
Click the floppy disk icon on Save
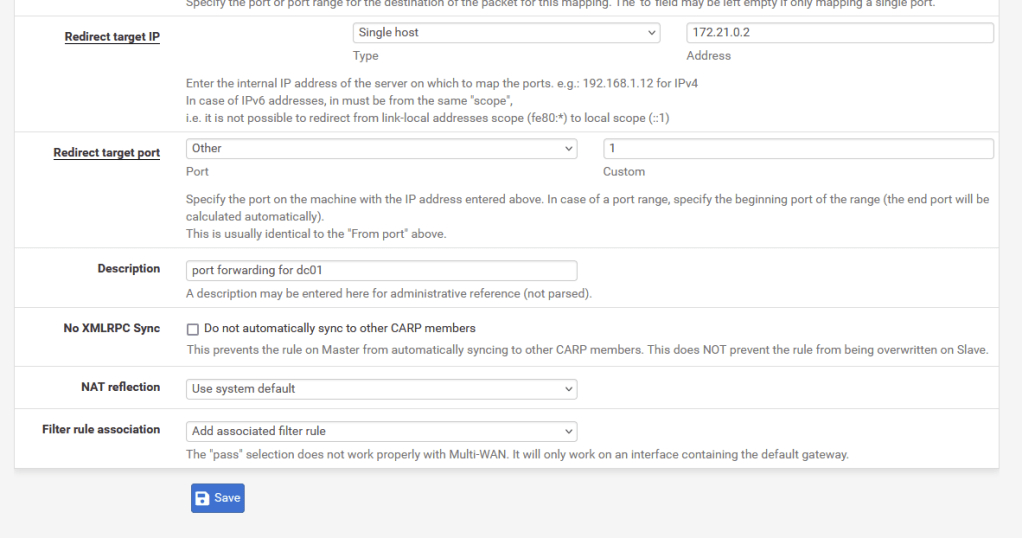click(203, 498)
